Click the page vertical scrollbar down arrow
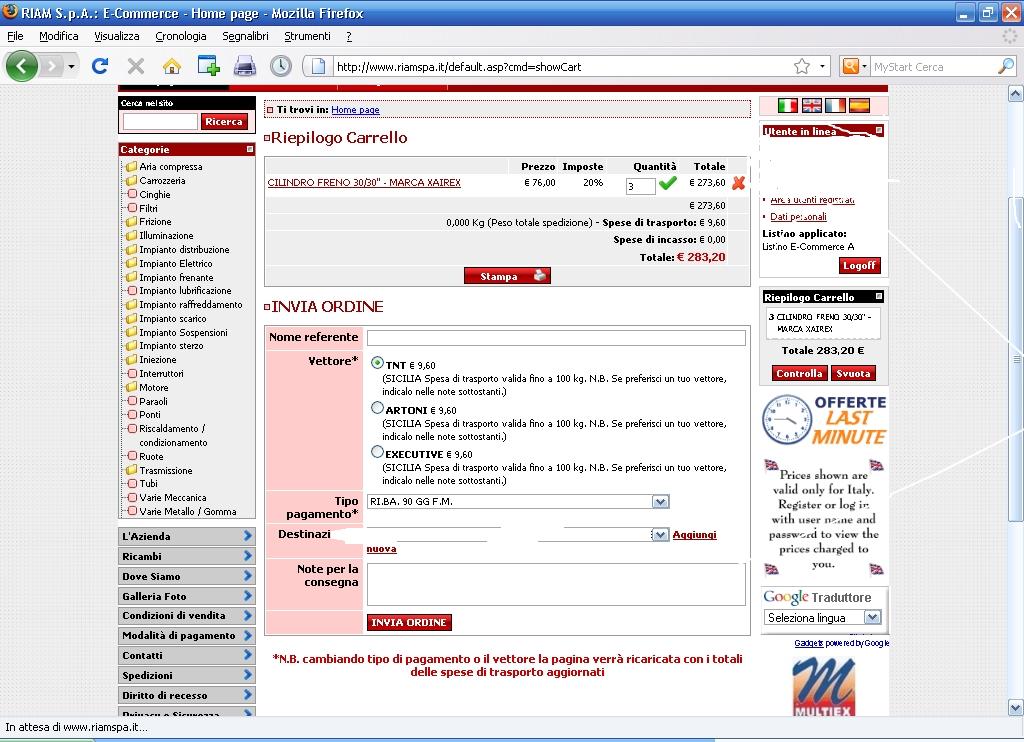Image resolution: width=1024 pixels, height=742 pixels. (1016, 707)
